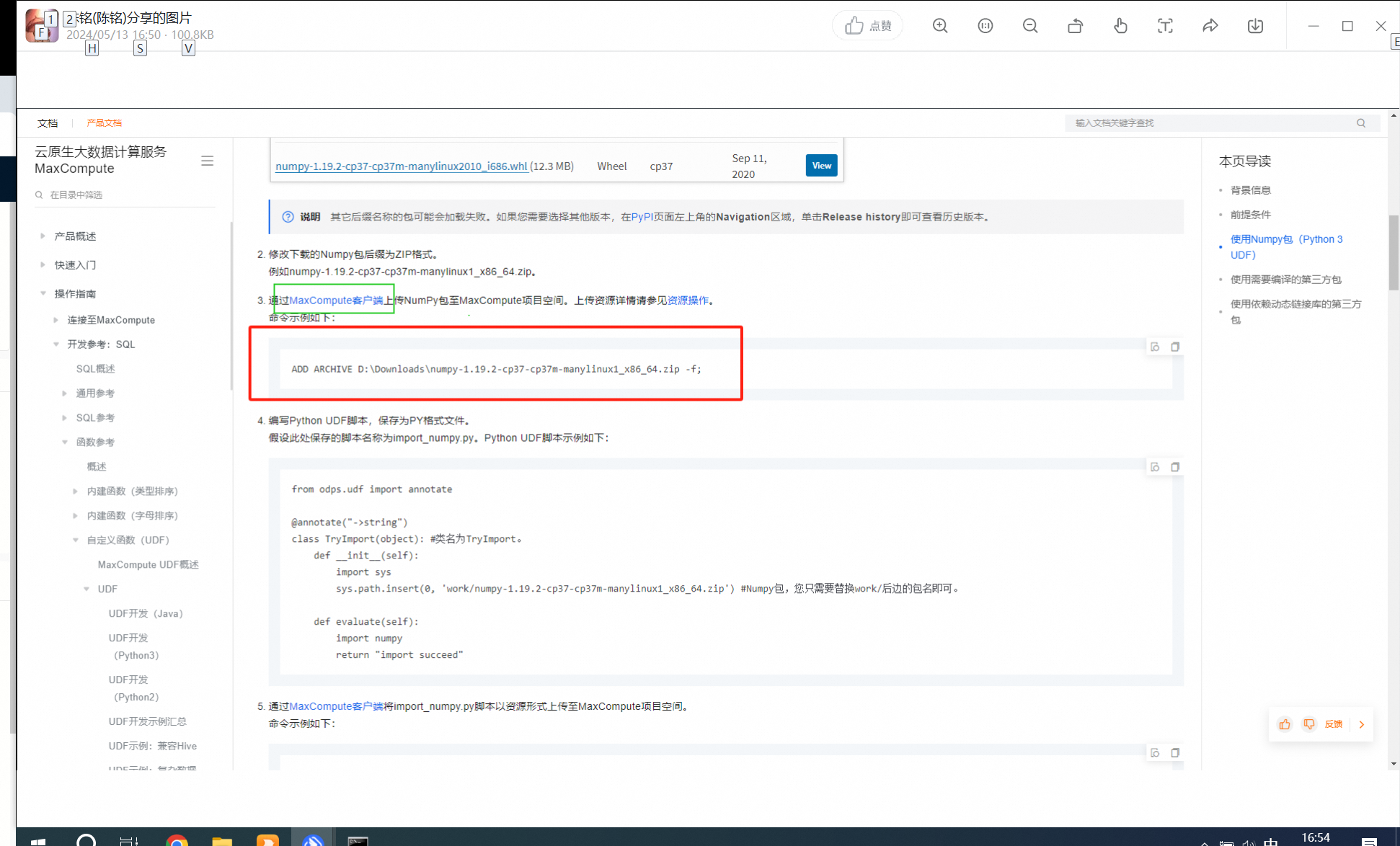Give thumbs-up feedback on the doc page
This screenshot has width=1400, height=846.
tap(1285, 724)
